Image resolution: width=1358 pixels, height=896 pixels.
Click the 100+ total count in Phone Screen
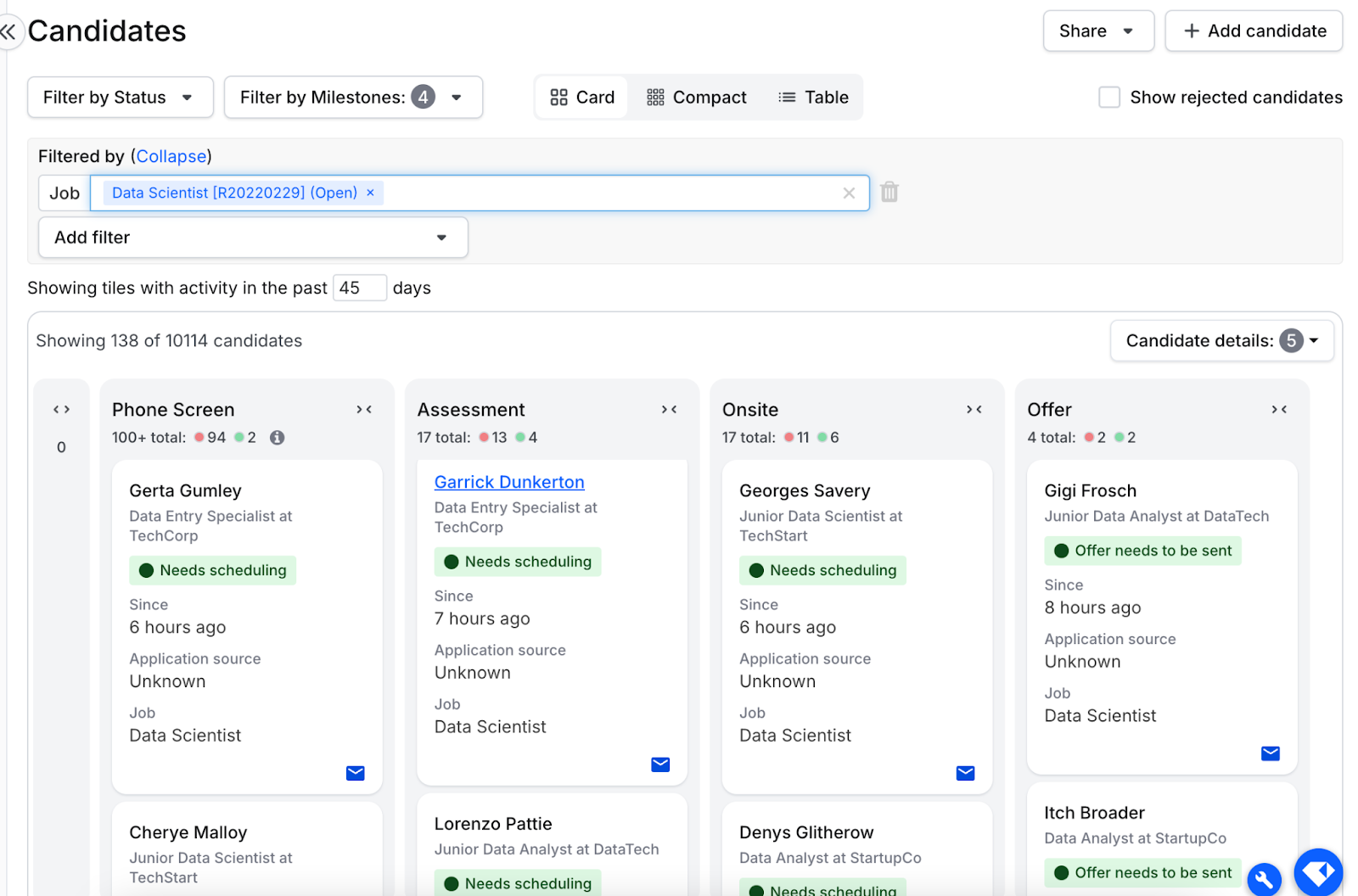149,438
